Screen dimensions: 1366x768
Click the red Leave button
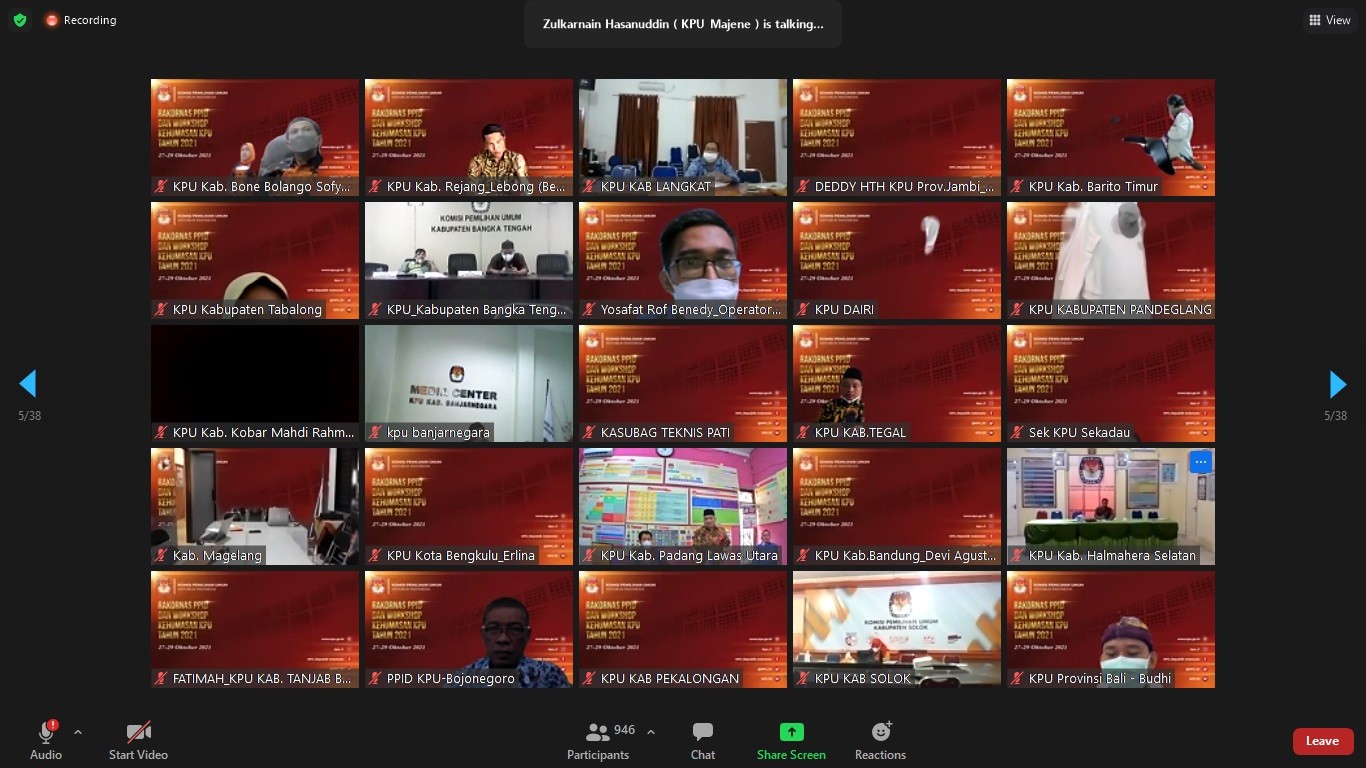click(x=1322, y=741)
